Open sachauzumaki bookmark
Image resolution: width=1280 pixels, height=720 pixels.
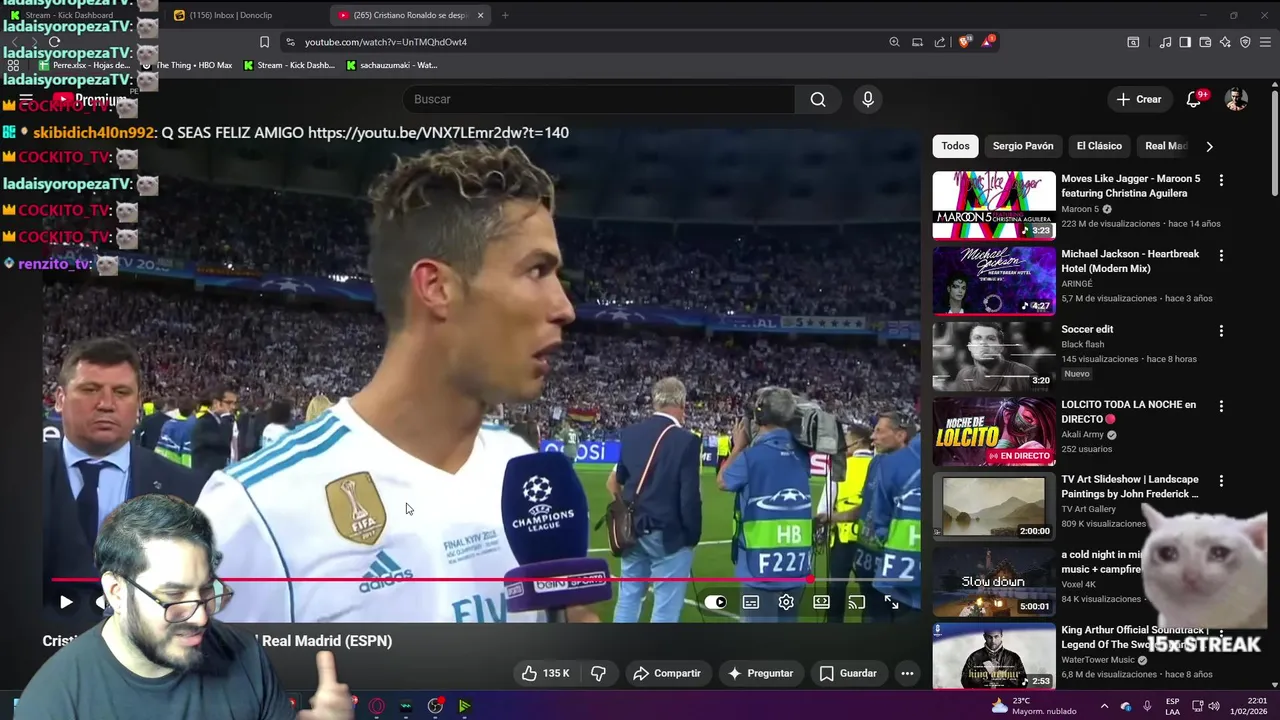(x=392, y=65)
